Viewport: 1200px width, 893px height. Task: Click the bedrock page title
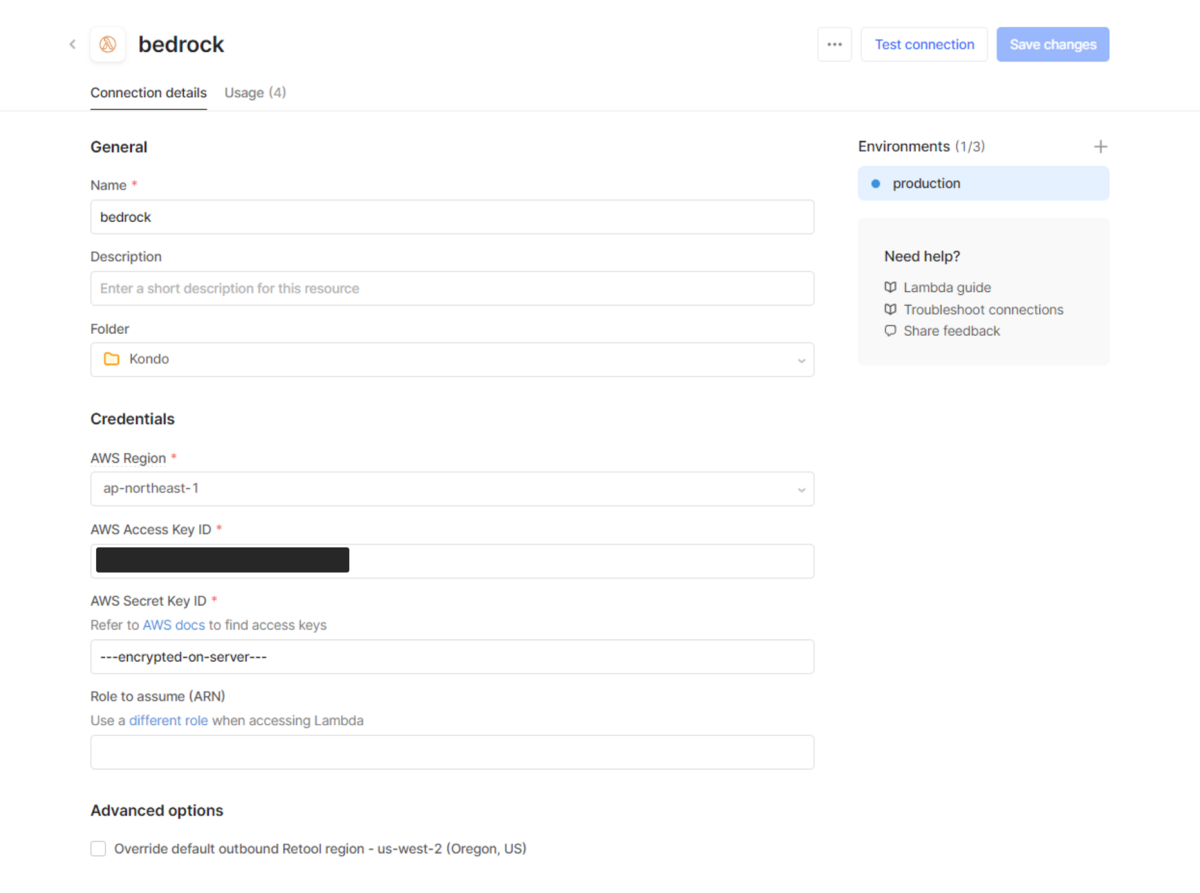tap(181, 44)
